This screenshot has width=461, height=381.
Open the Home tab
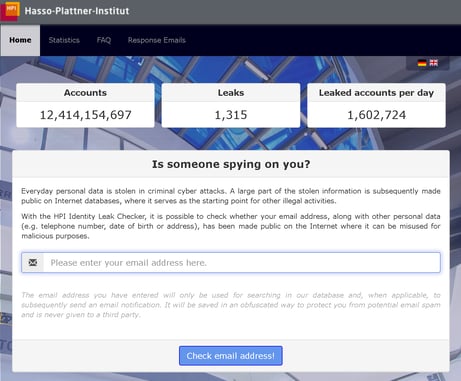20,40
